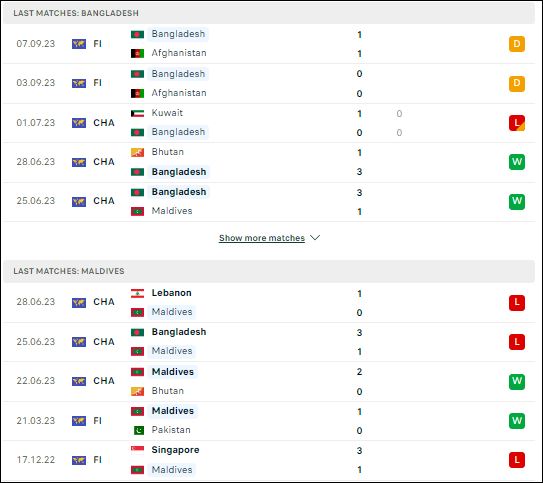Open Afghanistan team in 03.09.23 match

tap(179, 93)
